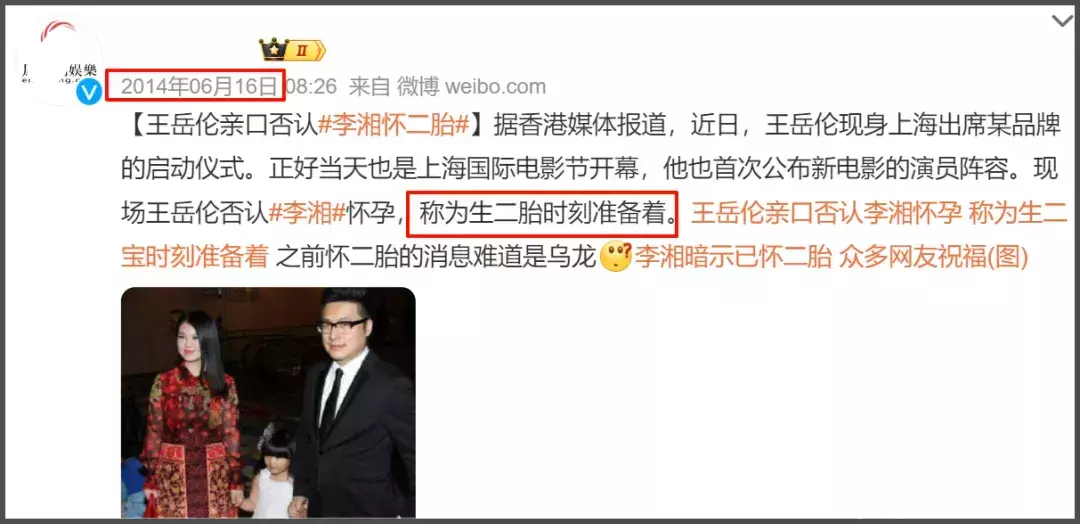Open the link 王岳伦亲口否认李湘怀孕
1080x524 pixels.
[x=826, y=213]
